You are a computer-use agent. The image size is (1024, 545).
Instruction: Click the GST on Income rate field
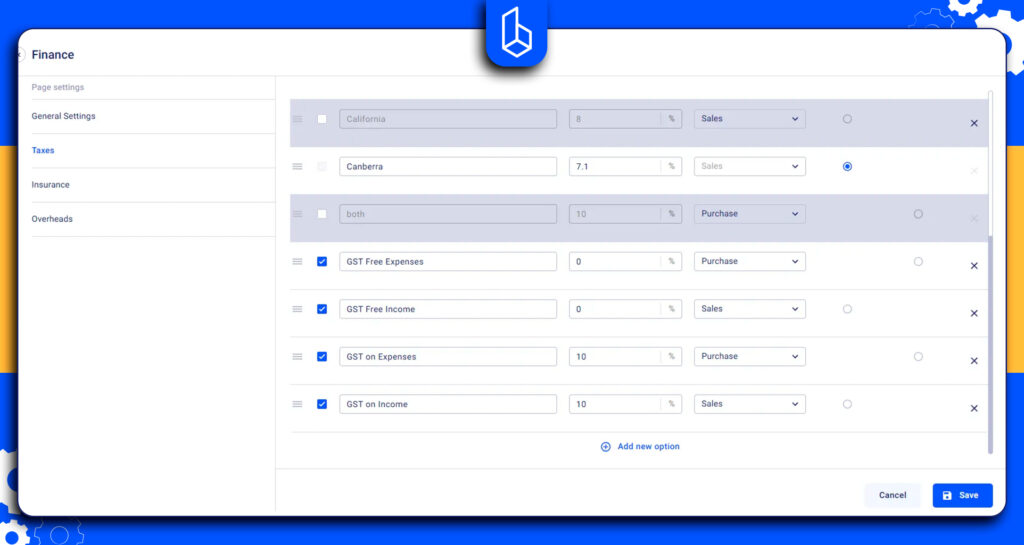[625, 405]
